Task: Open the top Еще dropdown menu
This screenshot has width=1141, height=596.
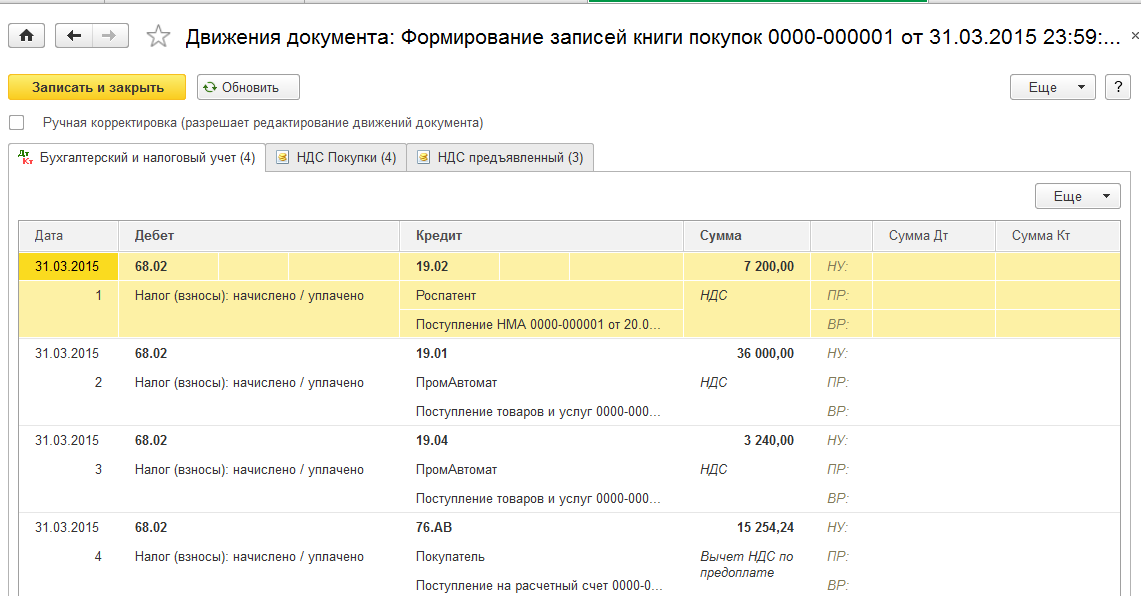Action: 1052,87
